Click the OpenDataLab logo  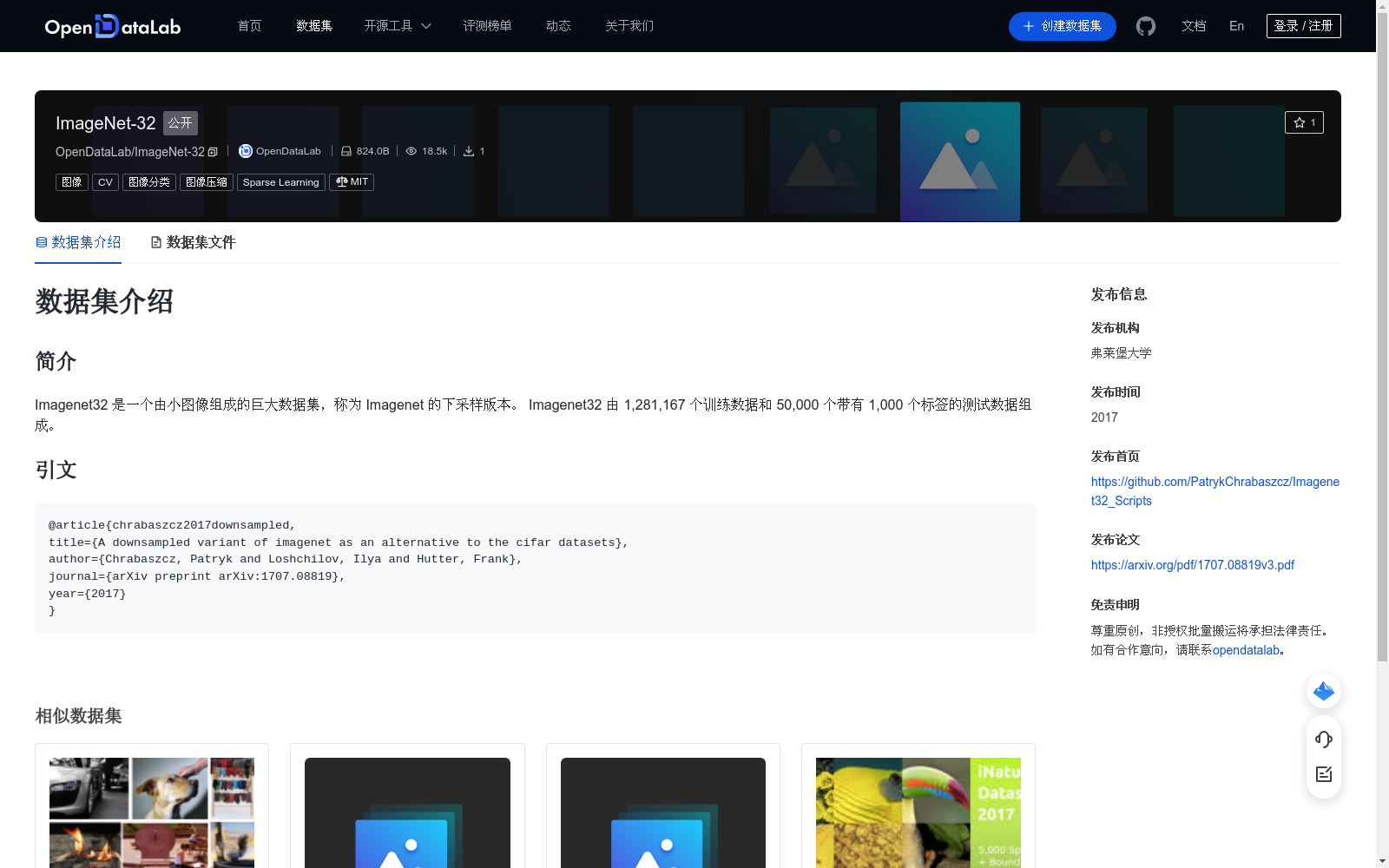click(x=113, y=26)
